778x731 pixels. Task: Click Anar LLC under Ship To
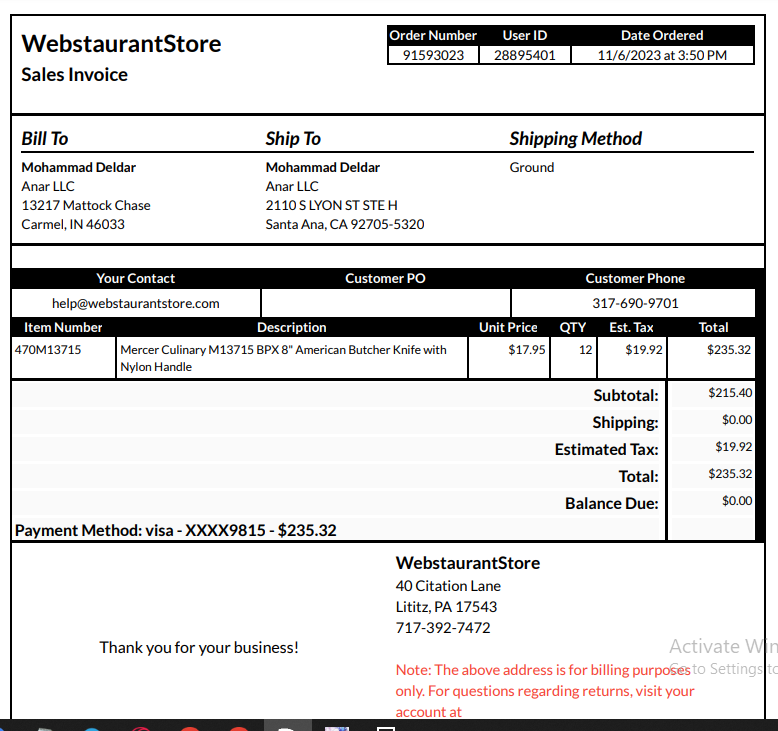[x=292, y=186]
